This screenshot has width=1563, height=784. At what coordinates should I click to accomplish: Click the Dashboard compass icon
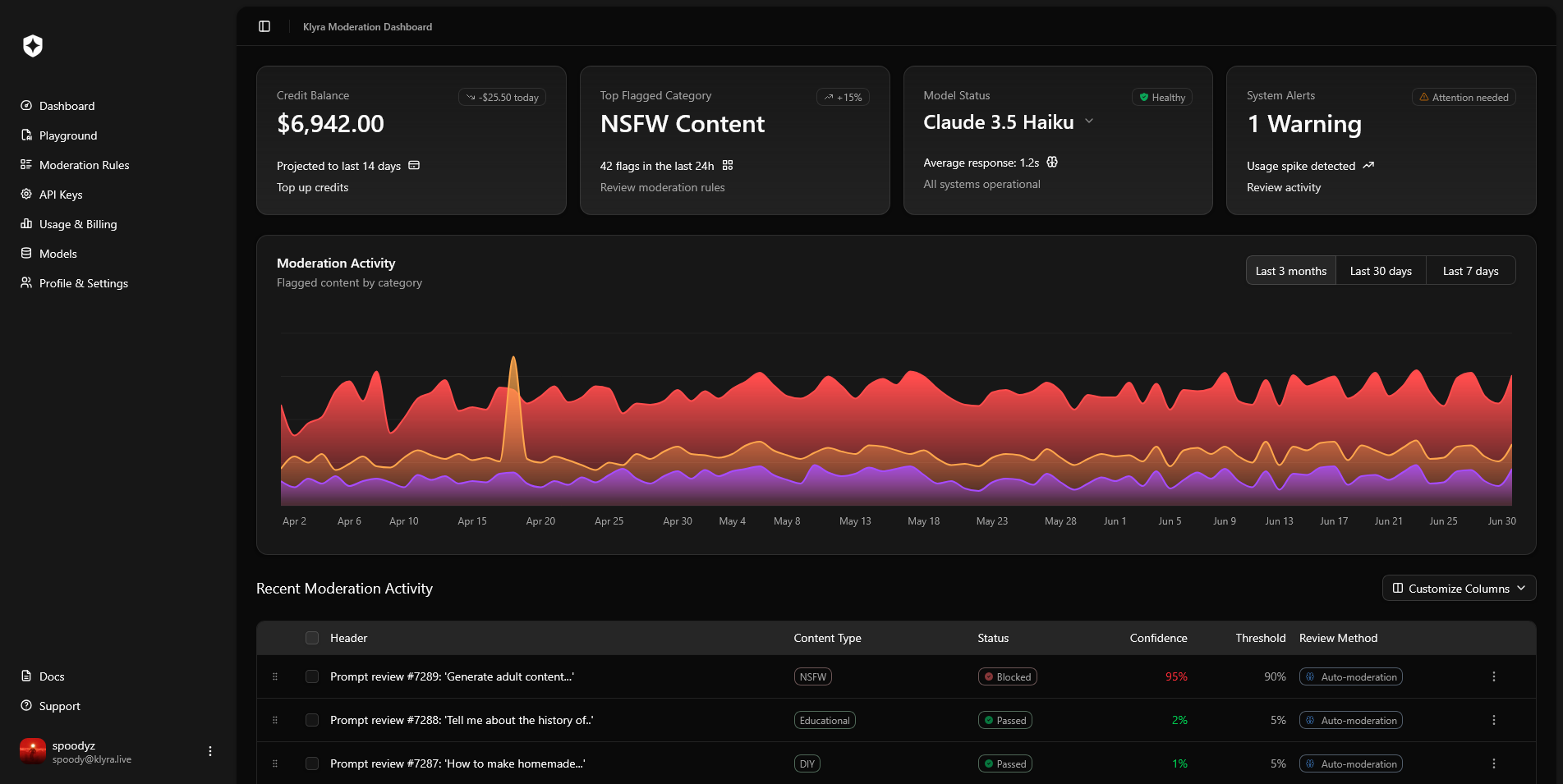click(26, 106)
